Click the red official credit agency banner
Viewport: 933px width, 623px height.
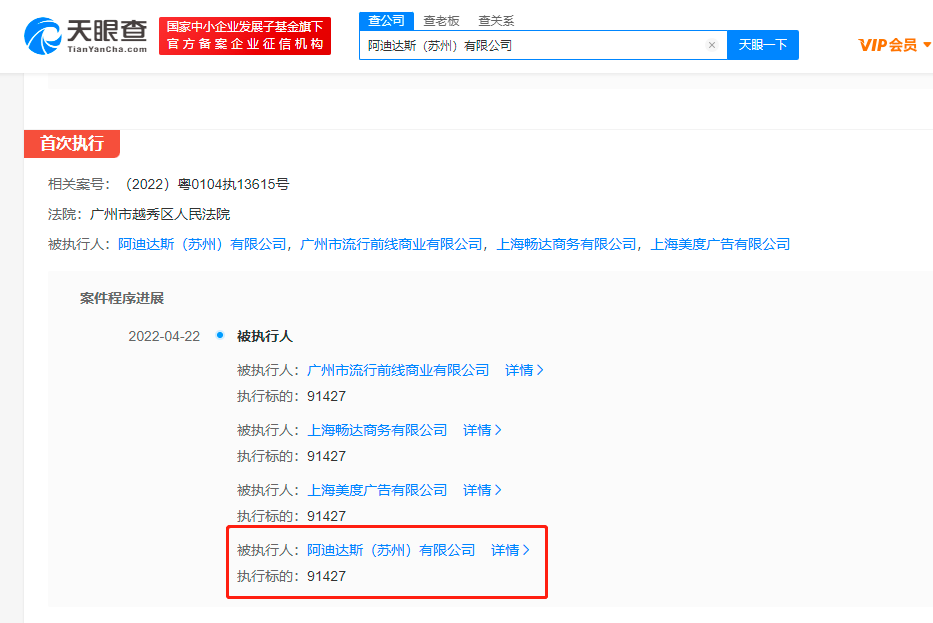click(x=245, y=36)
